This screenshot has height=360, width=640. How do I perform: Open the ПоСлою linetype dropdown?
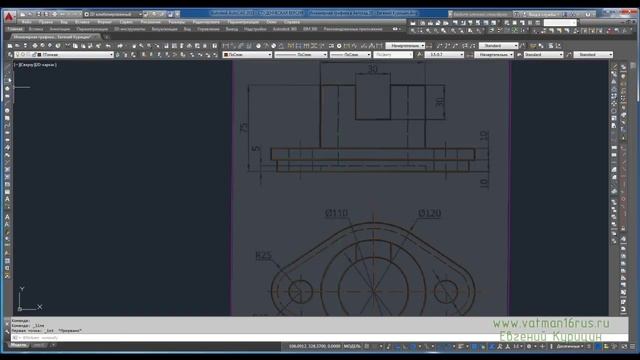tap(301, 54)
